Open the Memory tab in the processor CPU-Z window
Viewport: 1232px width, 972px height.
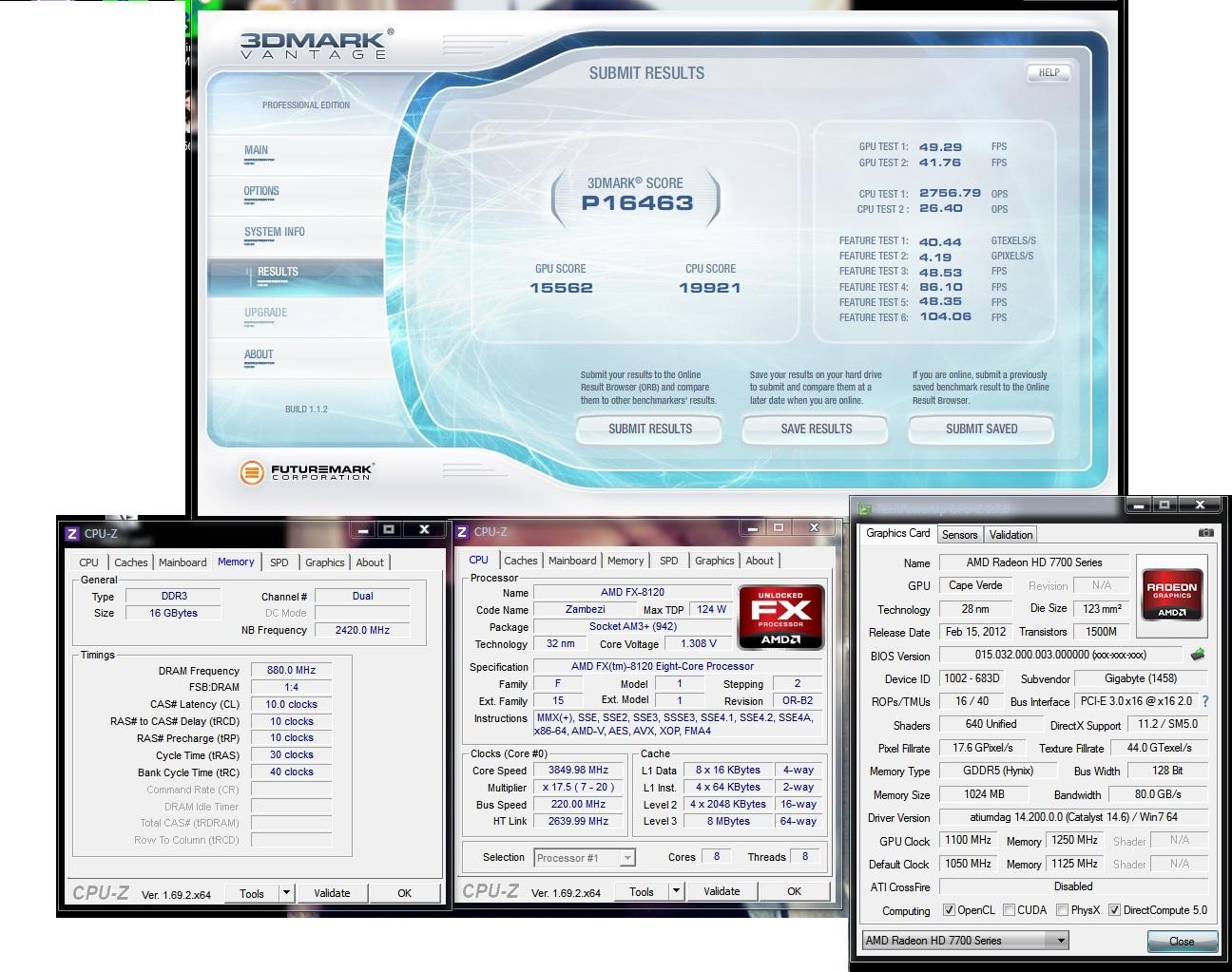click(626, 561)
